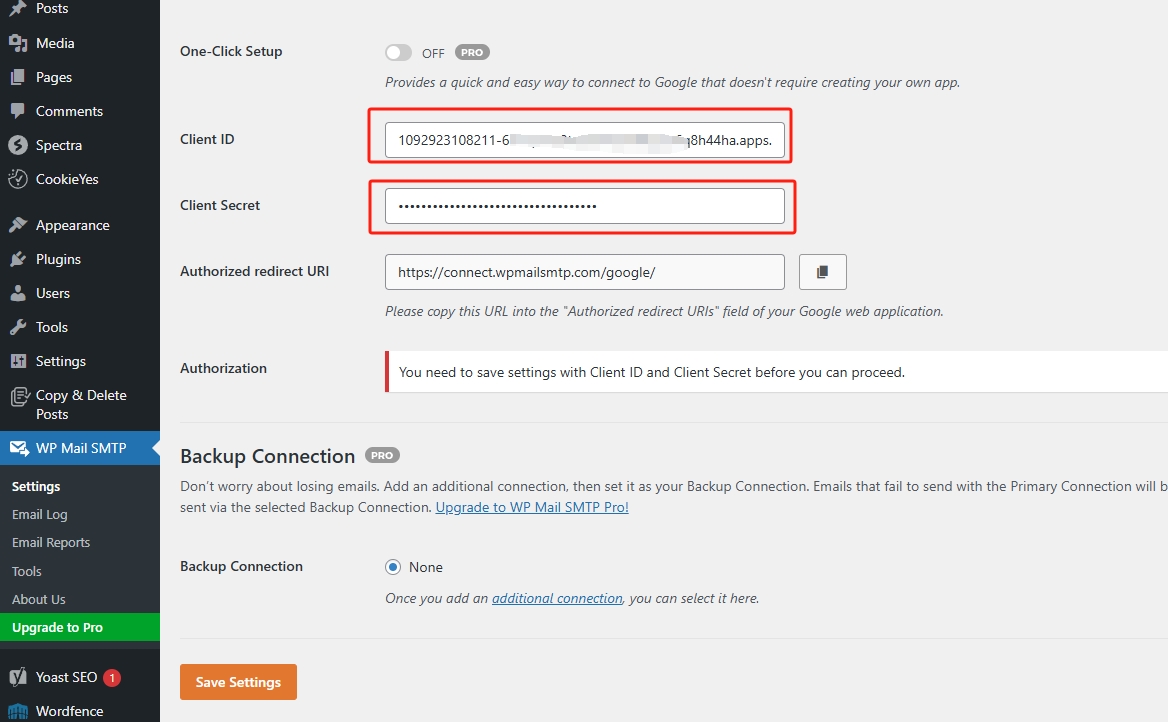The width and height of the screenshot is (1168, 722).
Task: Click Upgrade to Pro in sidebar
Action: (x=80, y=627)
